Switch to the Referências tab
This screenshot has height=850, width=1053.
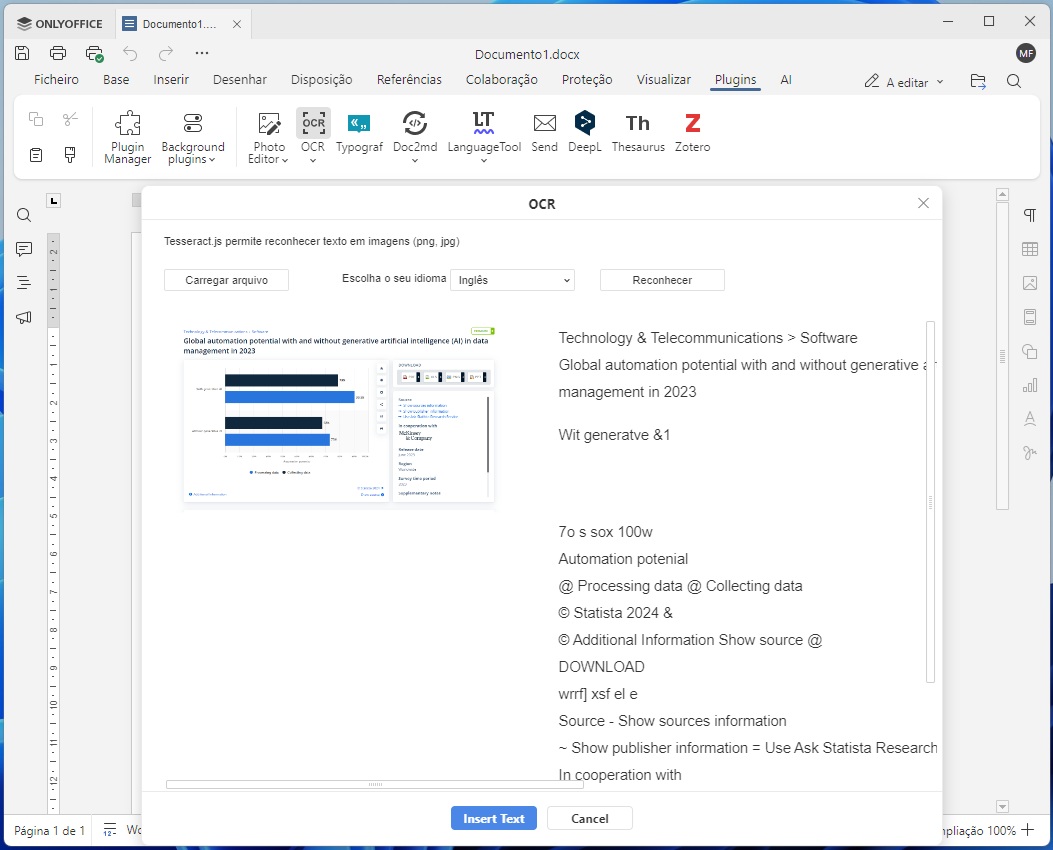coord(409,80)
